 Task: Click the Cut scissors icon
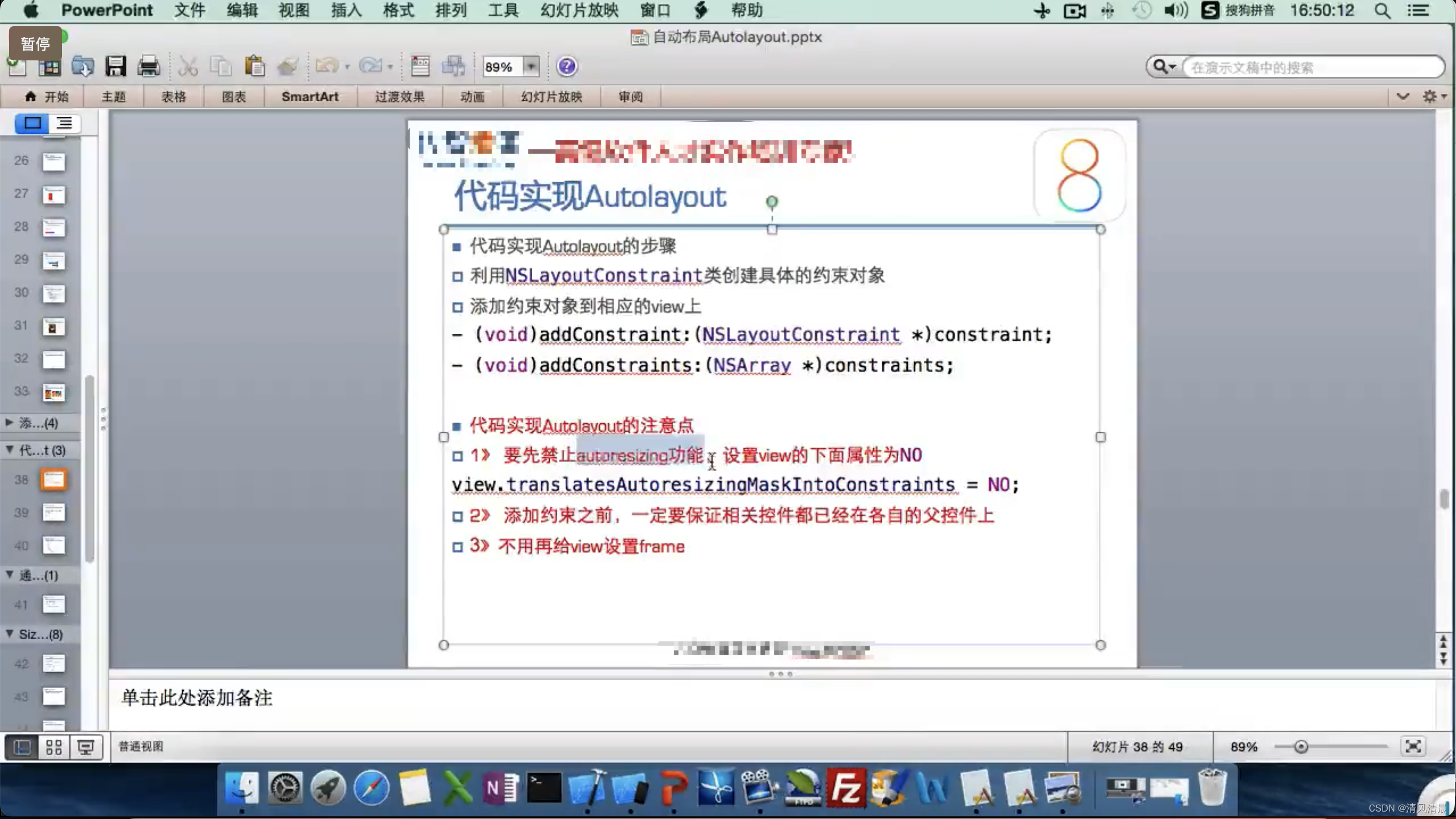[x=188, y=67]
